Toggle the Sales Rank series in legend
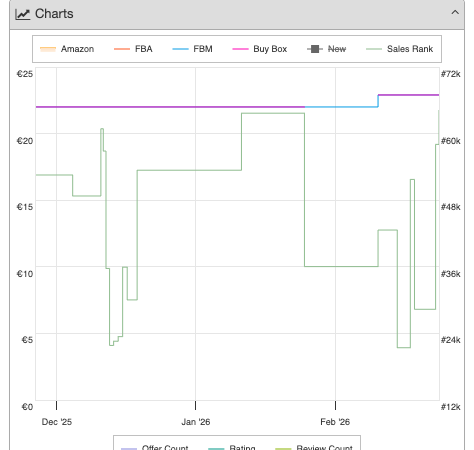 [400, 49]
